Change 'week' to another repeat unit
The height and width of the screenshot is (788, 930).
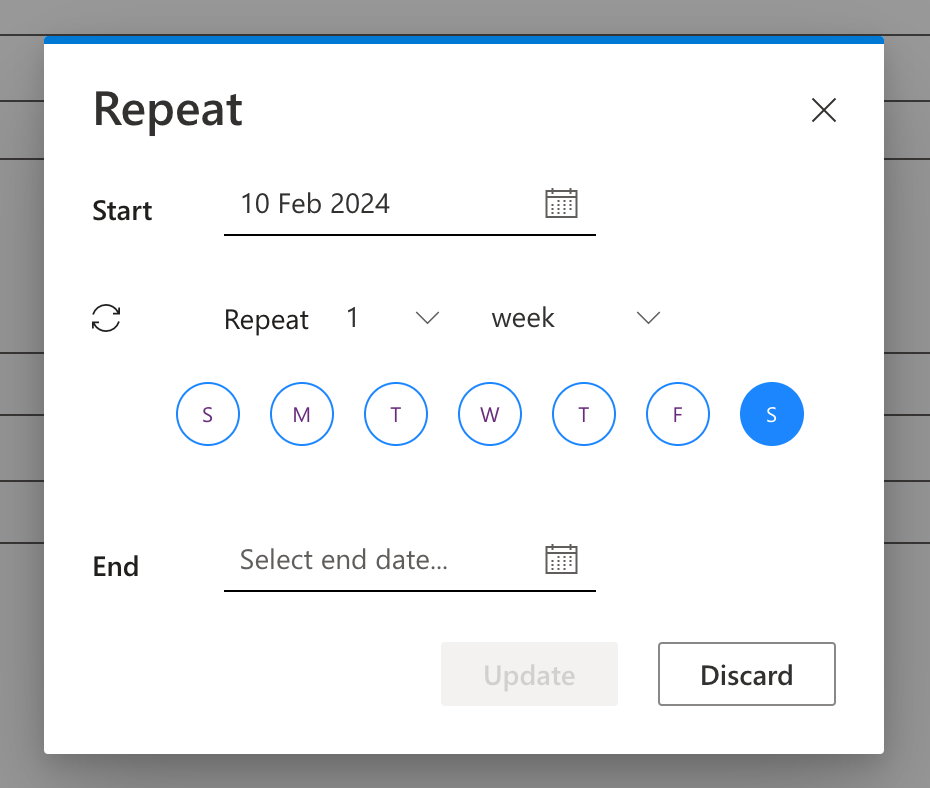(648, 318)
